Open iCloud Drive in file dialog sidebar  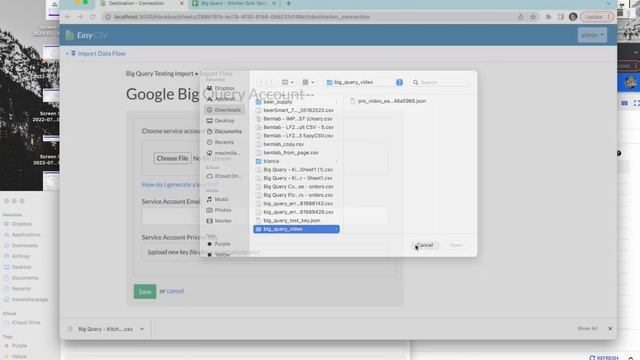click(224, 176)
